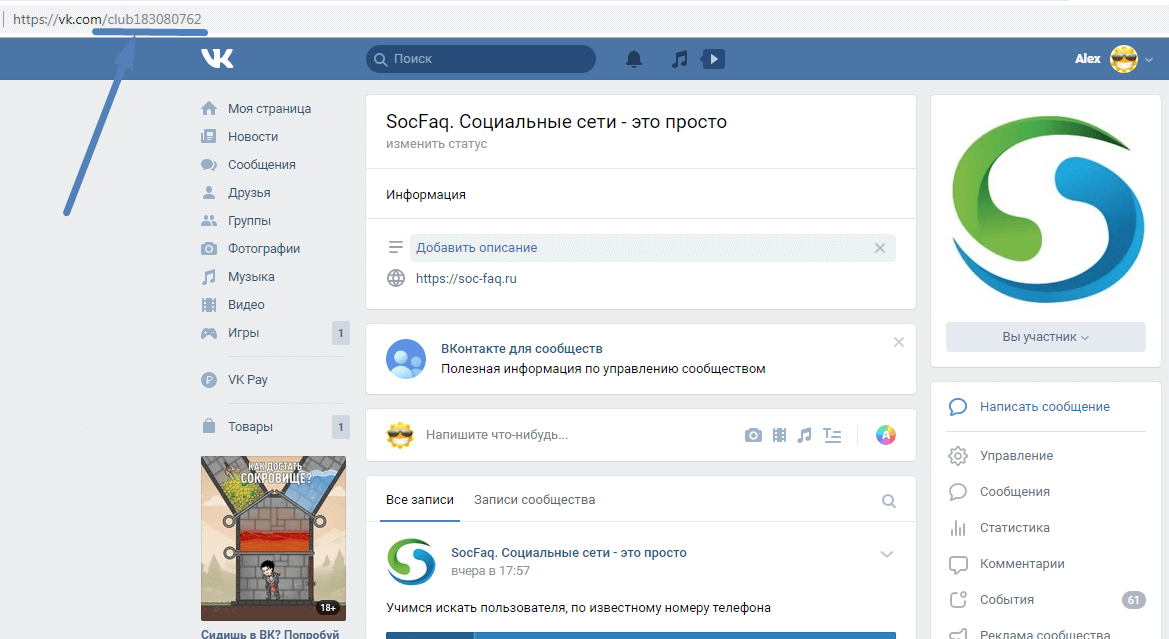Screen dimensions: 1169x639
Task: Attach a video with the film icon
Action: [779, 435]
